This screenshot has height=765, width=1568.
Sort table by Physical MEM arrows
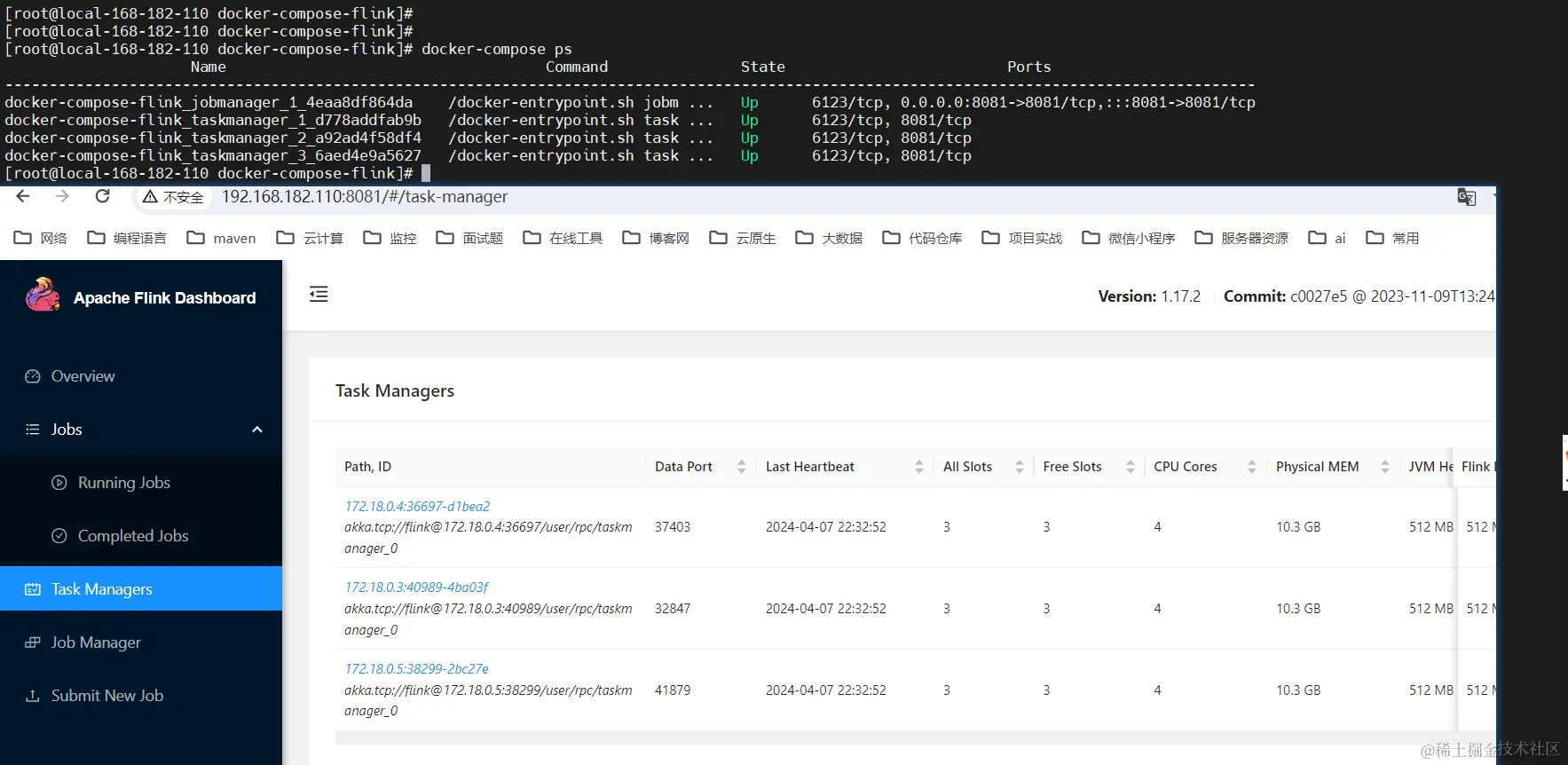[1385, 467]
